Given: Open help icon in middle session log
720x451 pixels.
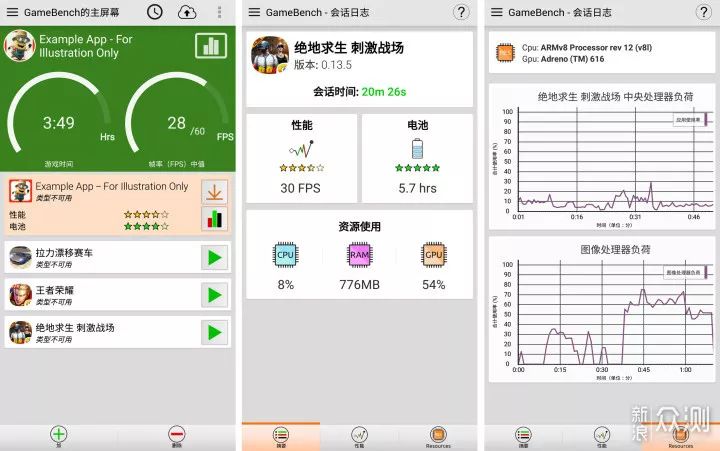Looking at the screenshot, I should click(461, 12).
